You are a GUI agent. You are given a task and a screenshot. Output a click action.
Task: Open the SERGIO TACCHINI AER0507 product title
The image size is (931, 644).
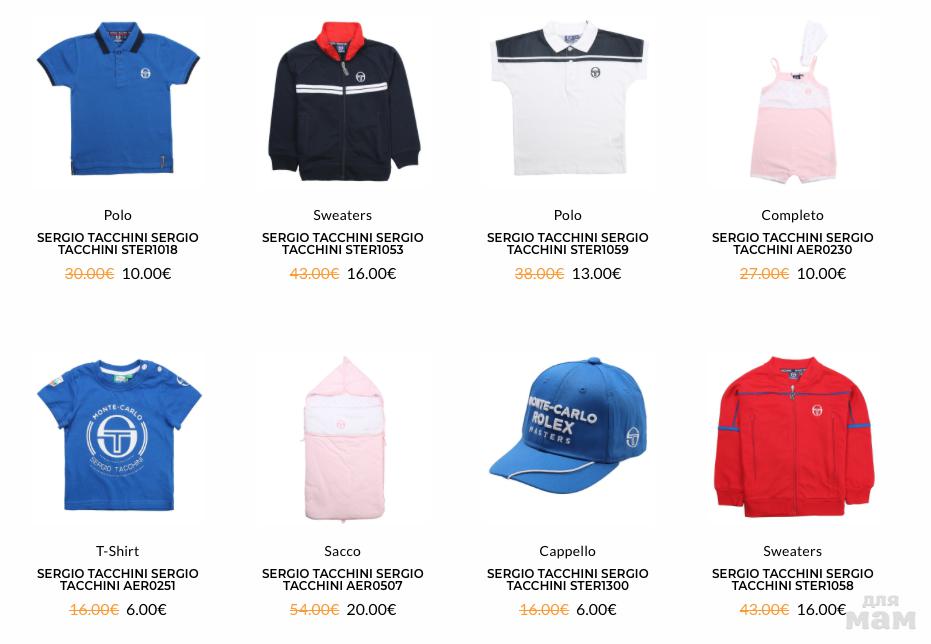tap(343, 579)
